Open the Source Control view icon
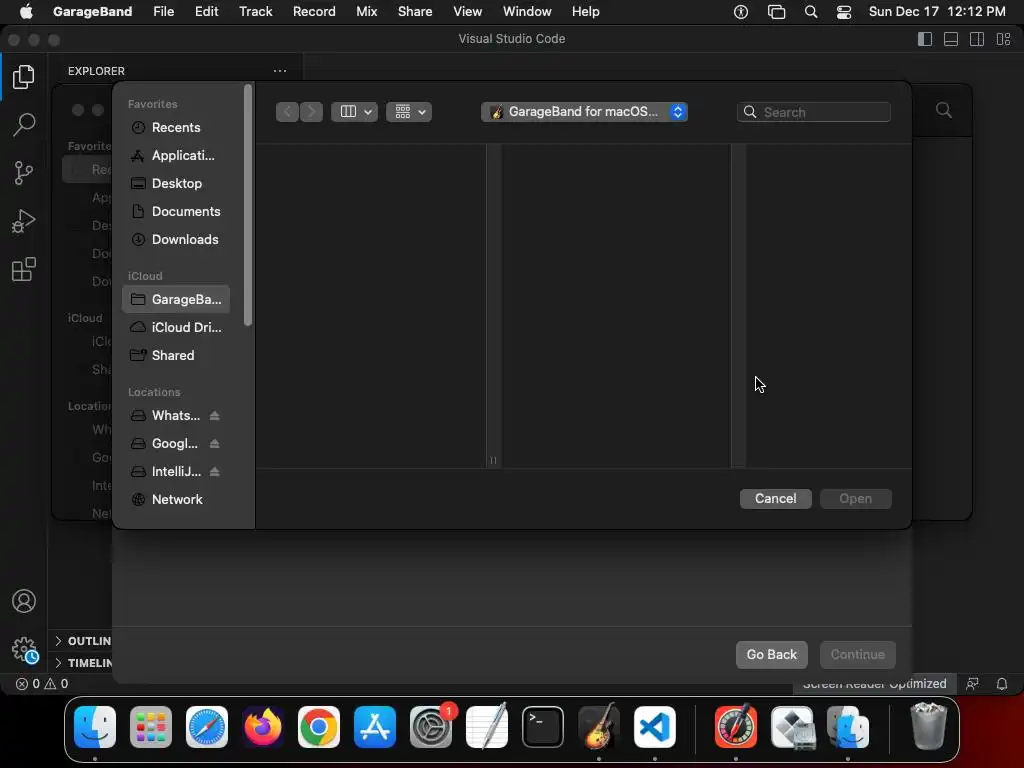The width and height of the screenshot is (1024, 768). click(x=24, y=173)
